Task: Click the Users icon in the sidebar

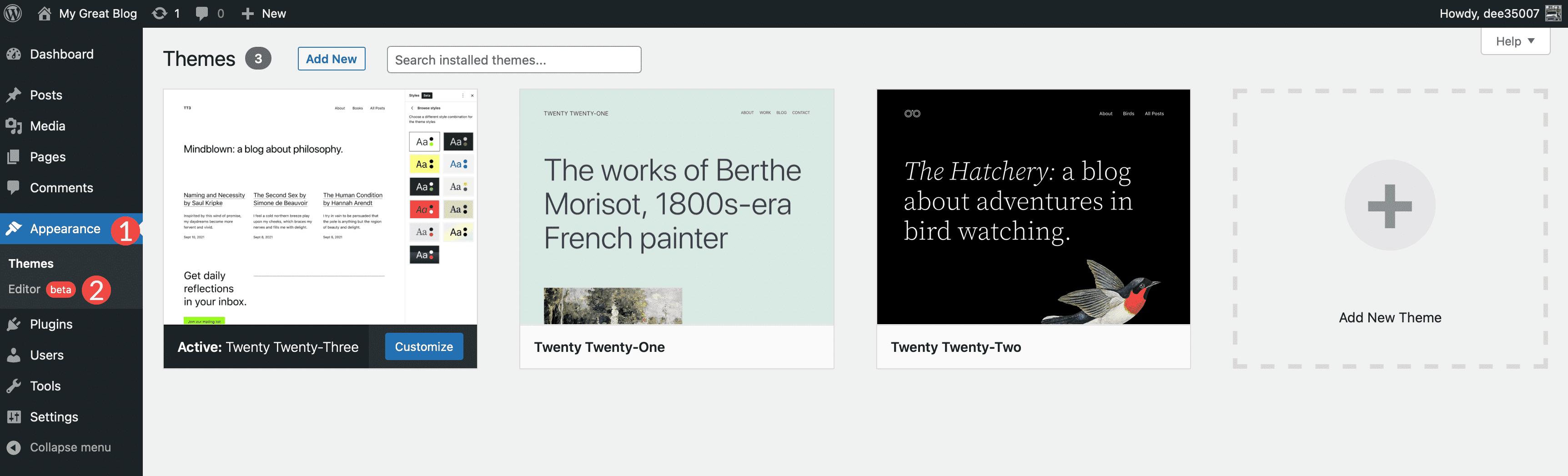Action: (15, 355)
